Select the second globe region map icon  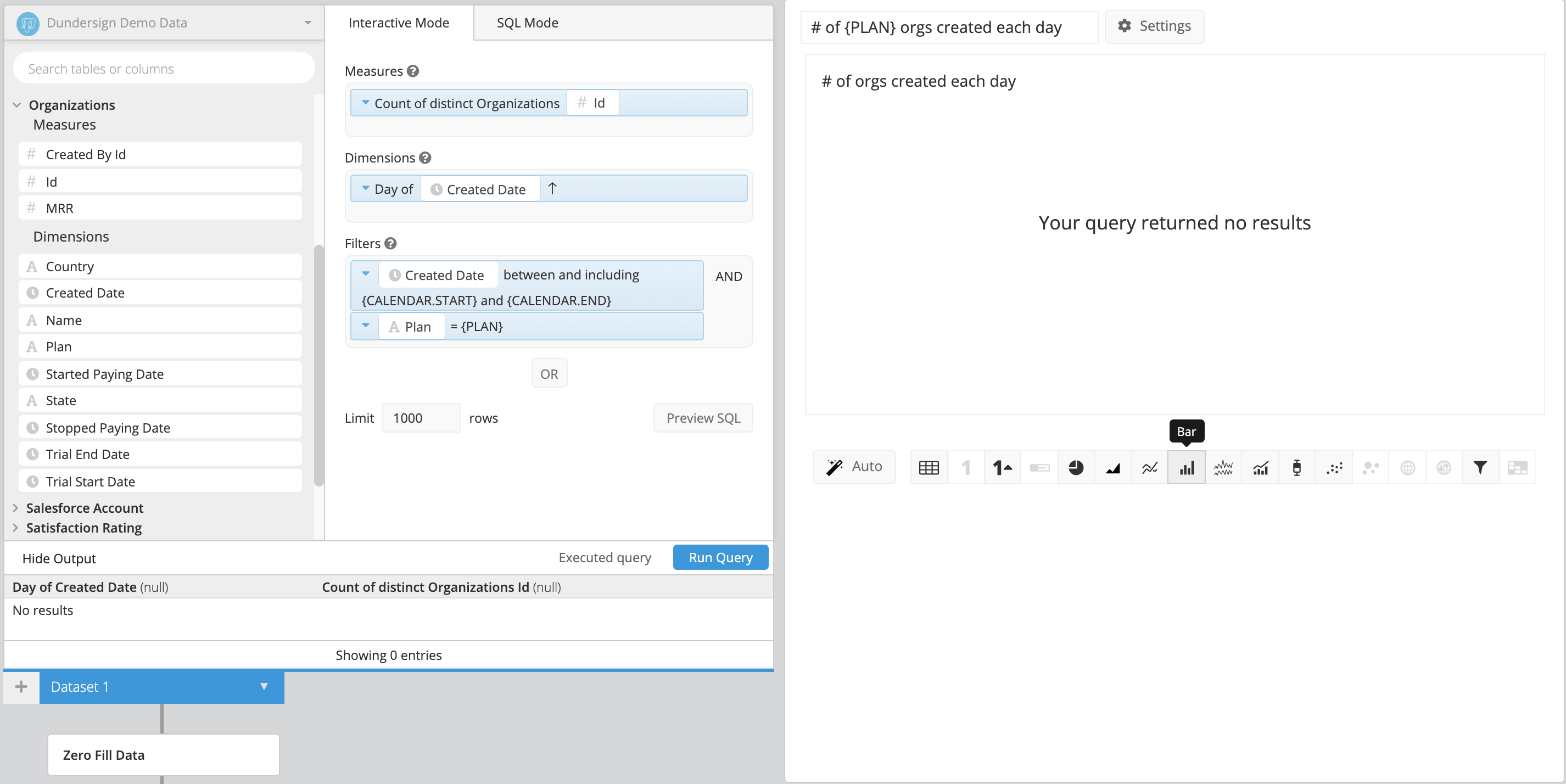tap(1444, 467)
